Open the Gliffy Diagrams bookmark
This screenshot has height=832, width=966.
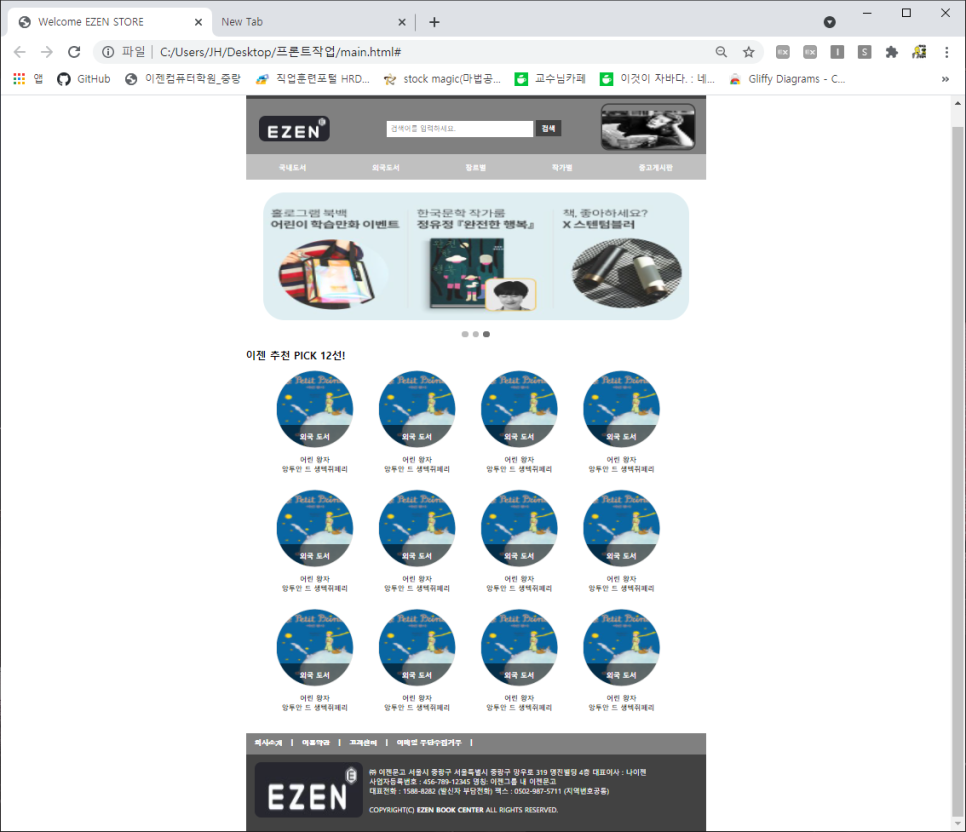[787, 79]
